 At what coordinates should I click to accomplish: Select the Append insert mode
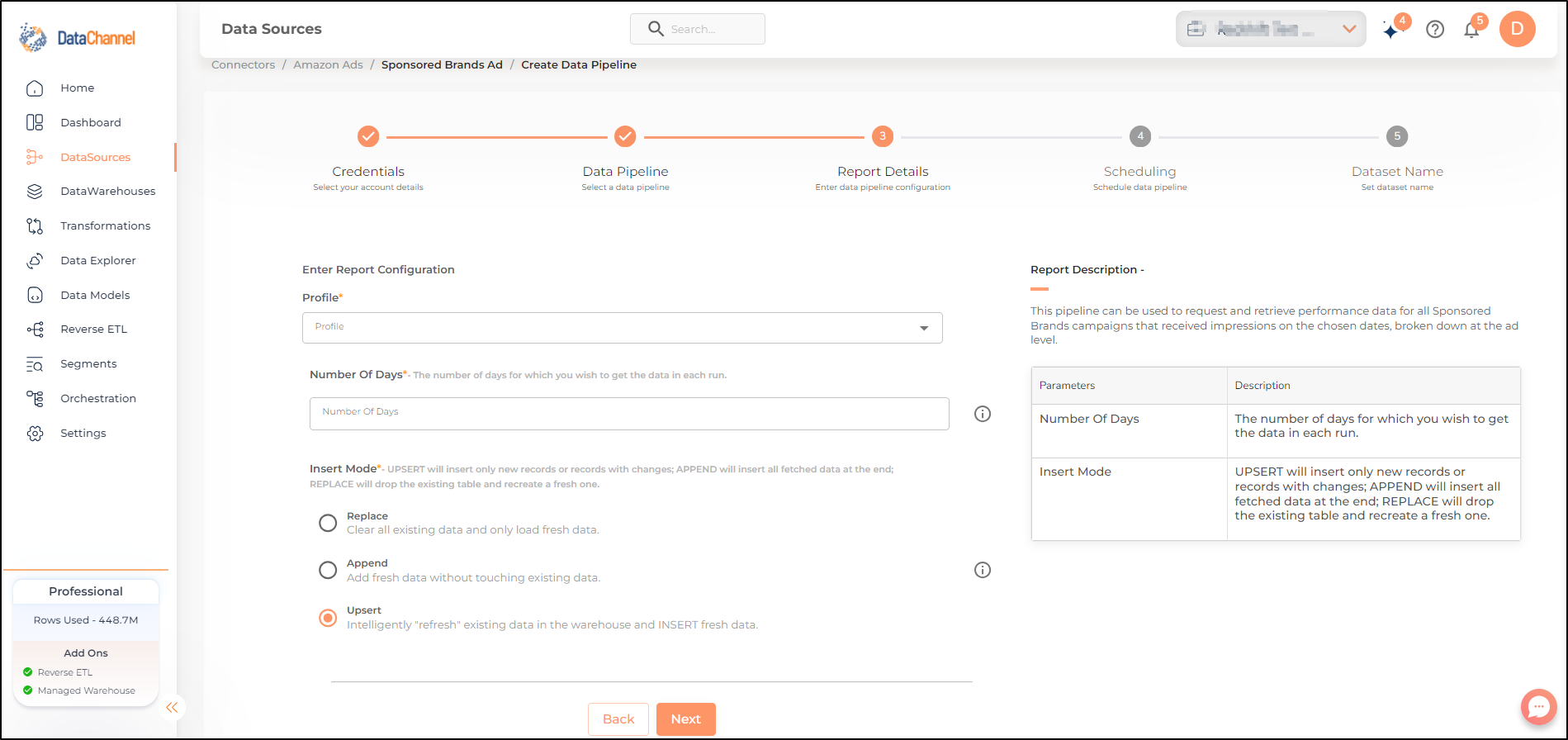[x=328, y=570]
